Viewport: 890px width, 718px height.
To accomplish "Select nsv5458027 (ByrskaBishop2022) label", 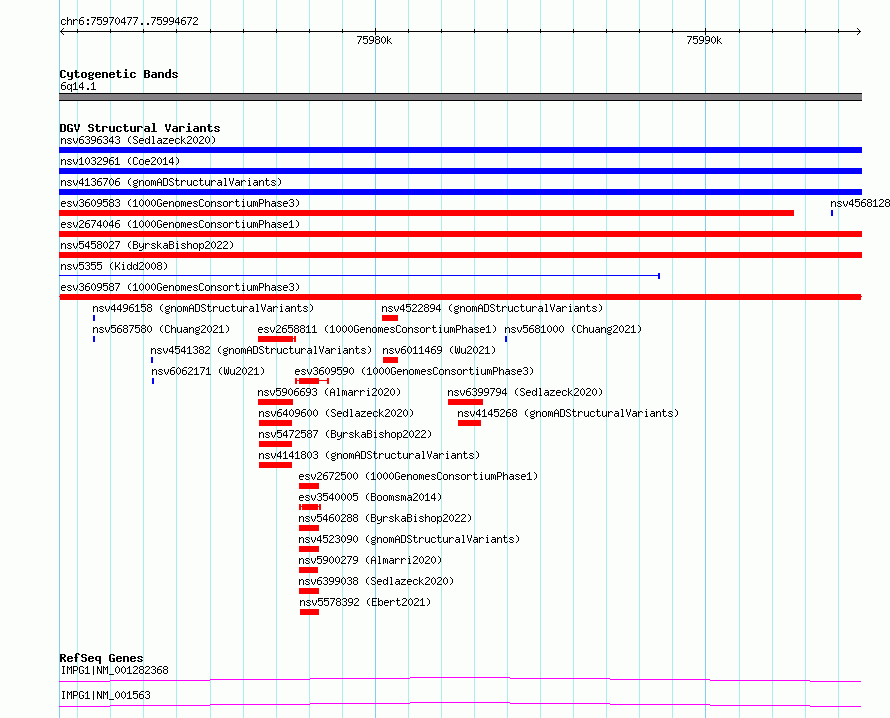I will pyautogui.click(x=147, y=245).
